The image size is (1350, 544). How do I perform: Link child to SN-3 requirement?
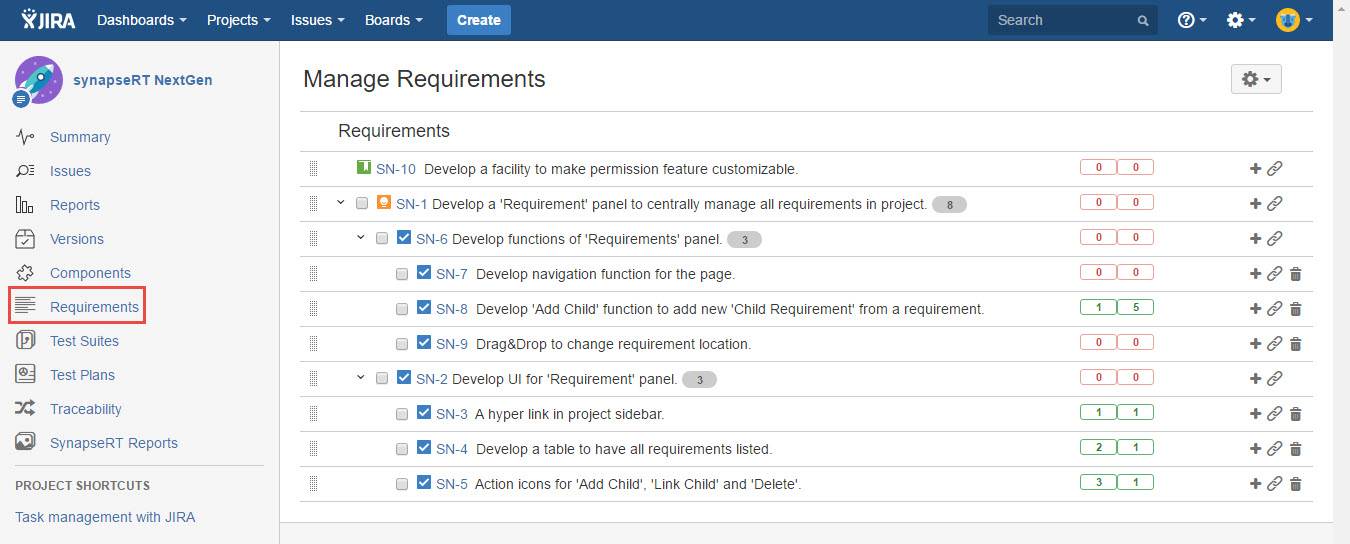click(x=1274, y=414)
